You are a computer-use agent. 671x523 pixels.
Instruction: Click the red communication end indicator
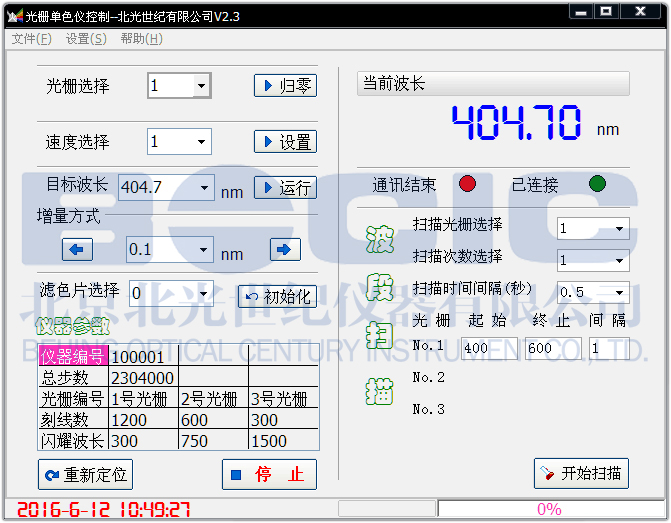coord(468,184)
